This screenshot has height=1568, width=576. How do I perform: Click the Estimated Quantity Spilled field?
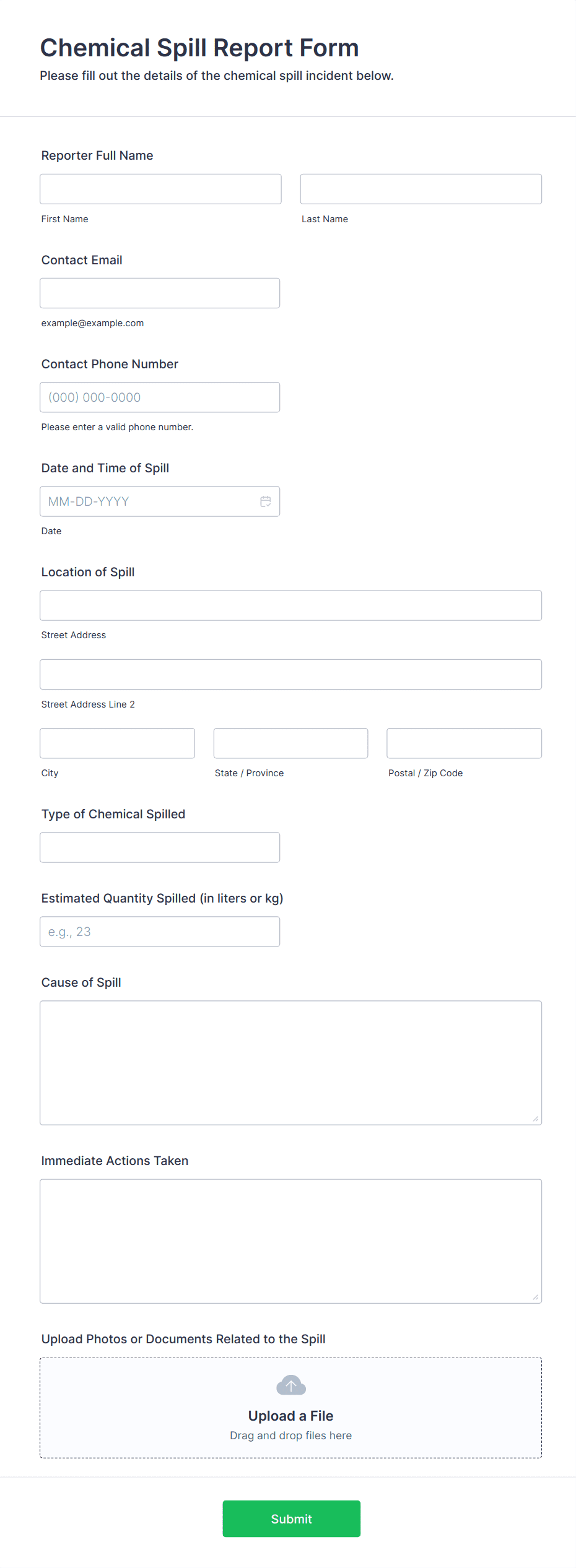(x=160, y=931)
